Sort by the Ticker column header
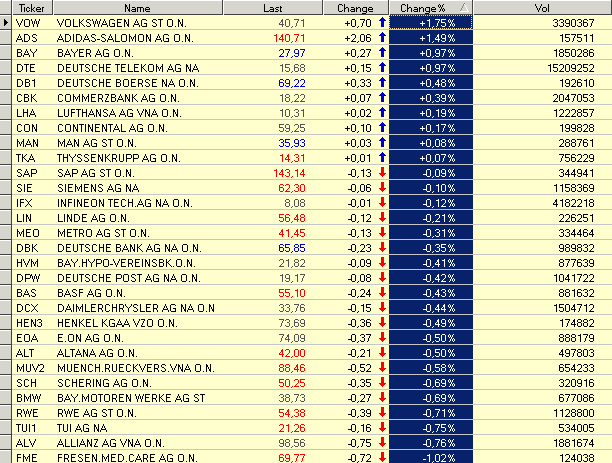 coord(32,8)
